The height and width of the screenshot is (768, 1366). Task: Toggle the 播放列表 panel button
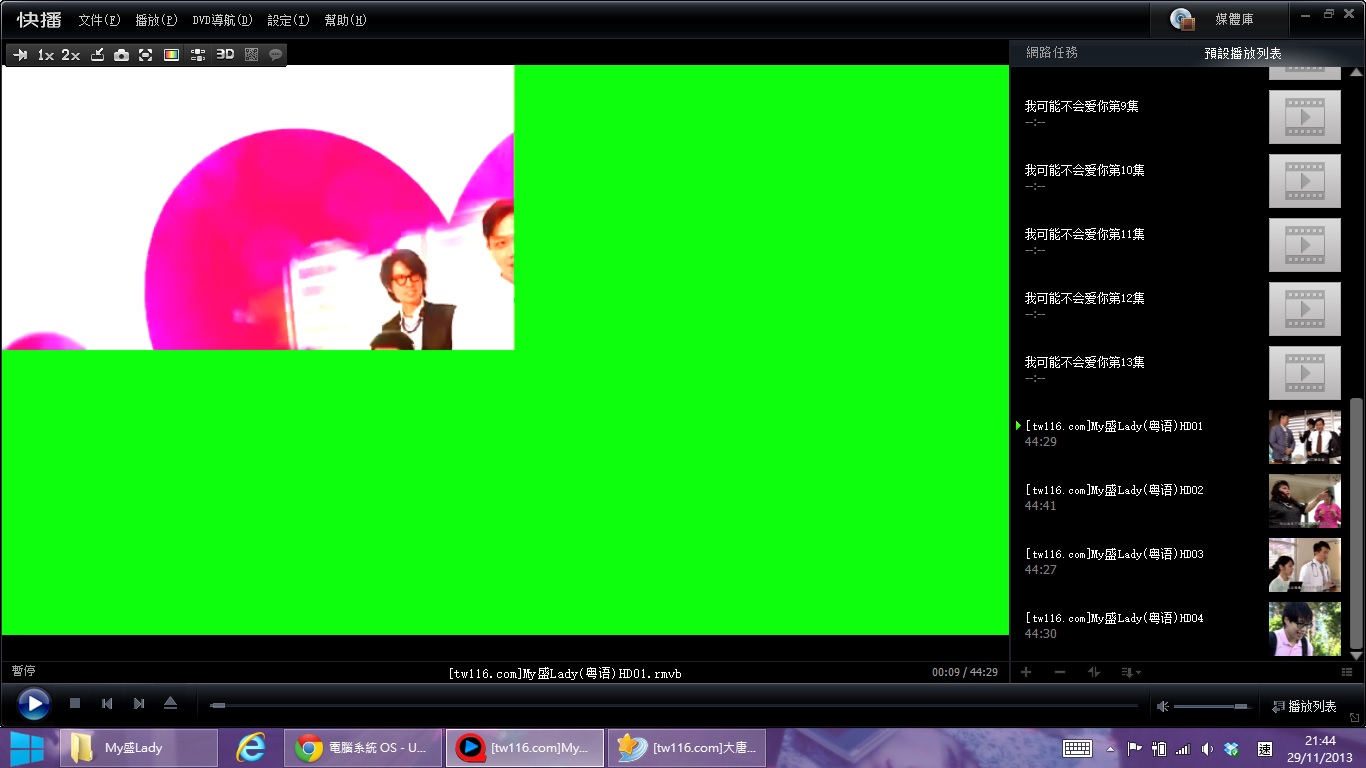tap(1305, 706)
